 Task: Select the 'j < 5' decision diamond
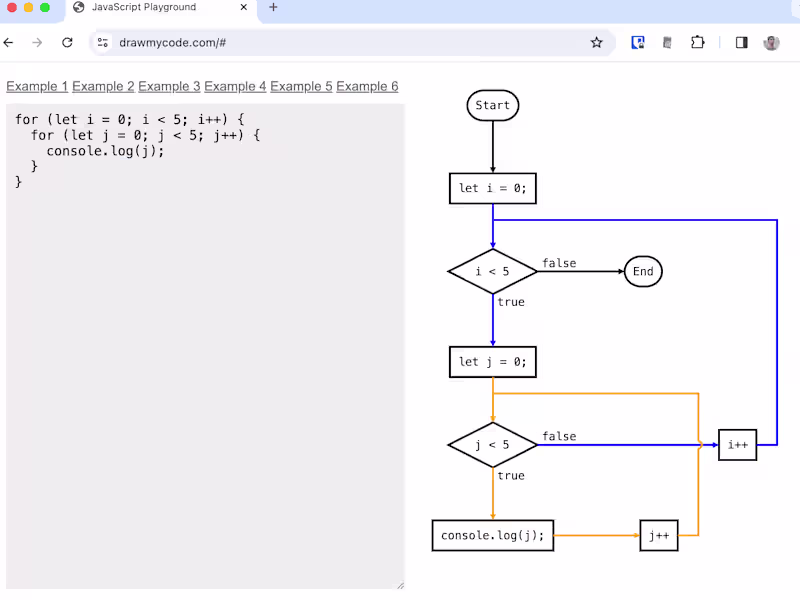pyautogui.click(x=493, y=445)
